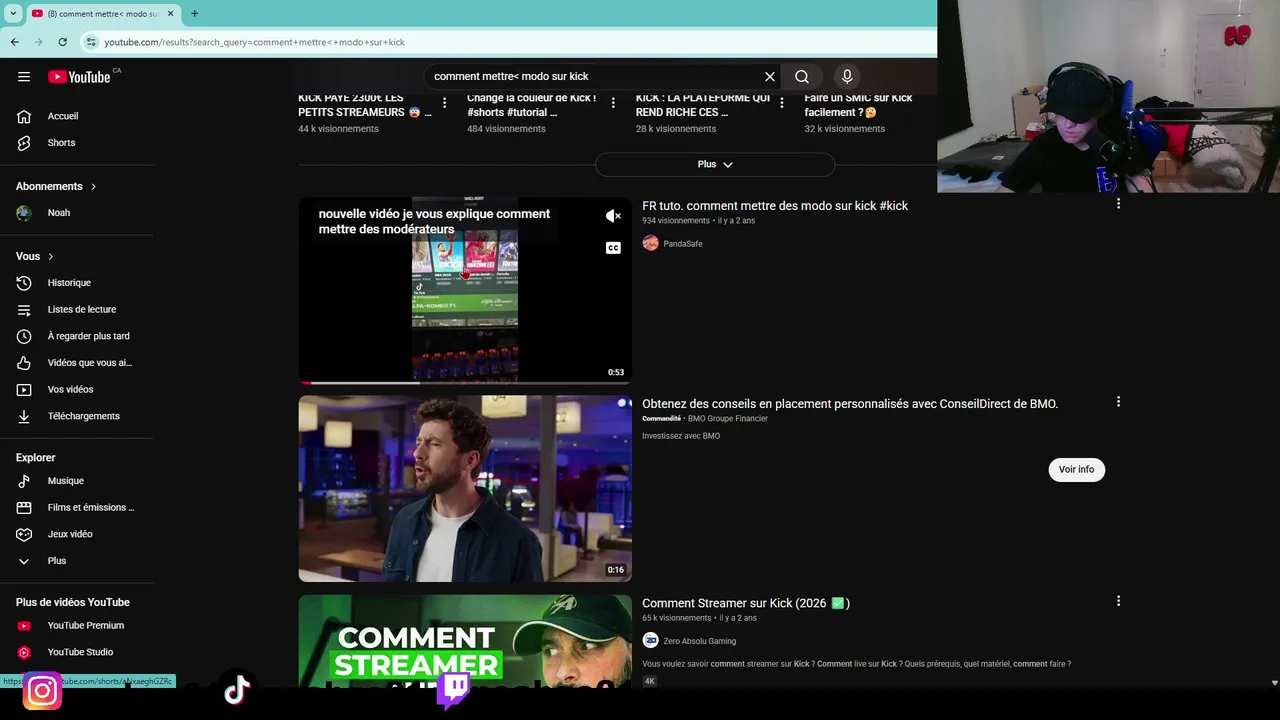Click the browser forward arrow

(38, 42)
